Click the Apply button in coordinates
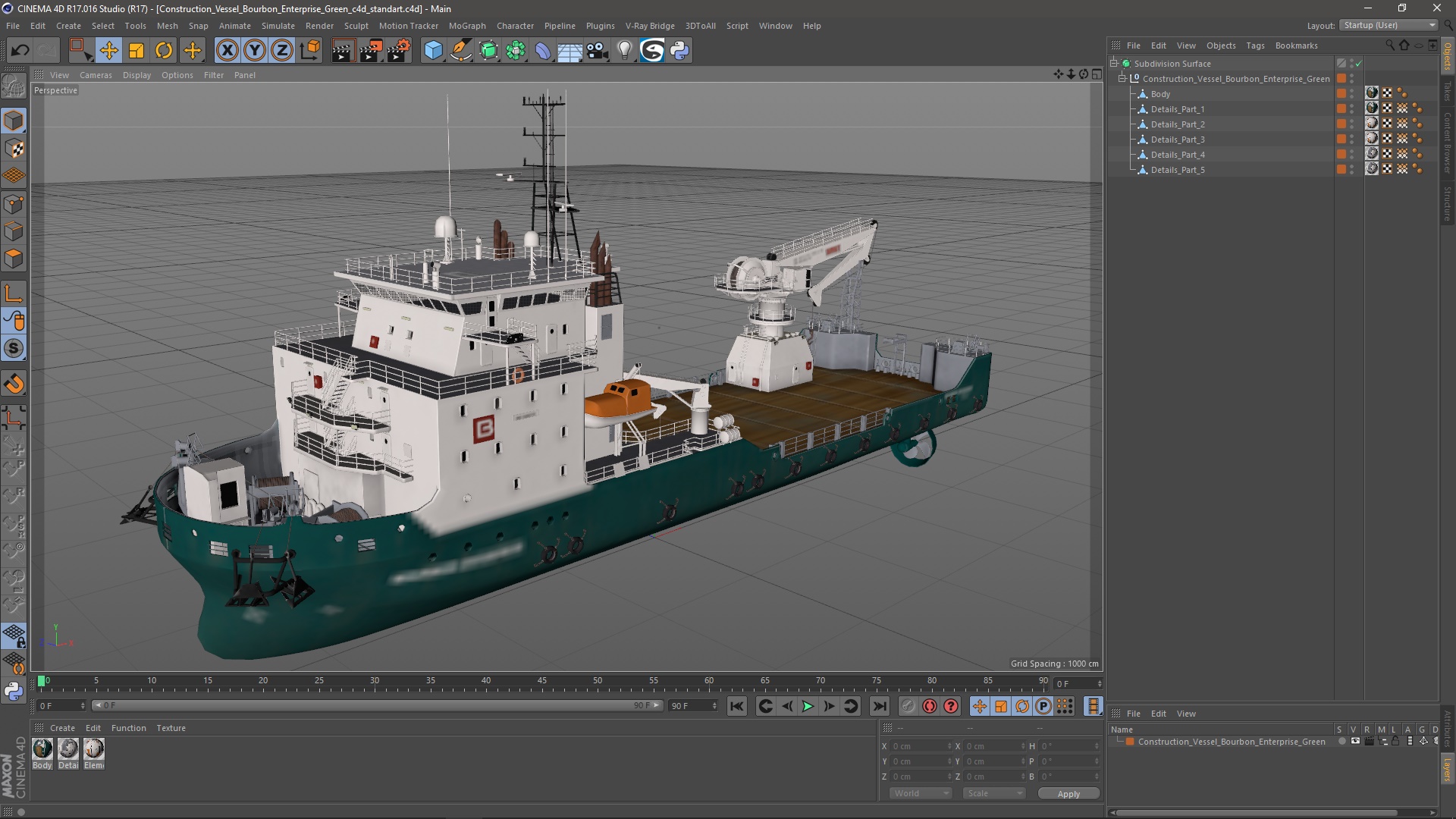 pyautogui.click(x=1068, y=794)
